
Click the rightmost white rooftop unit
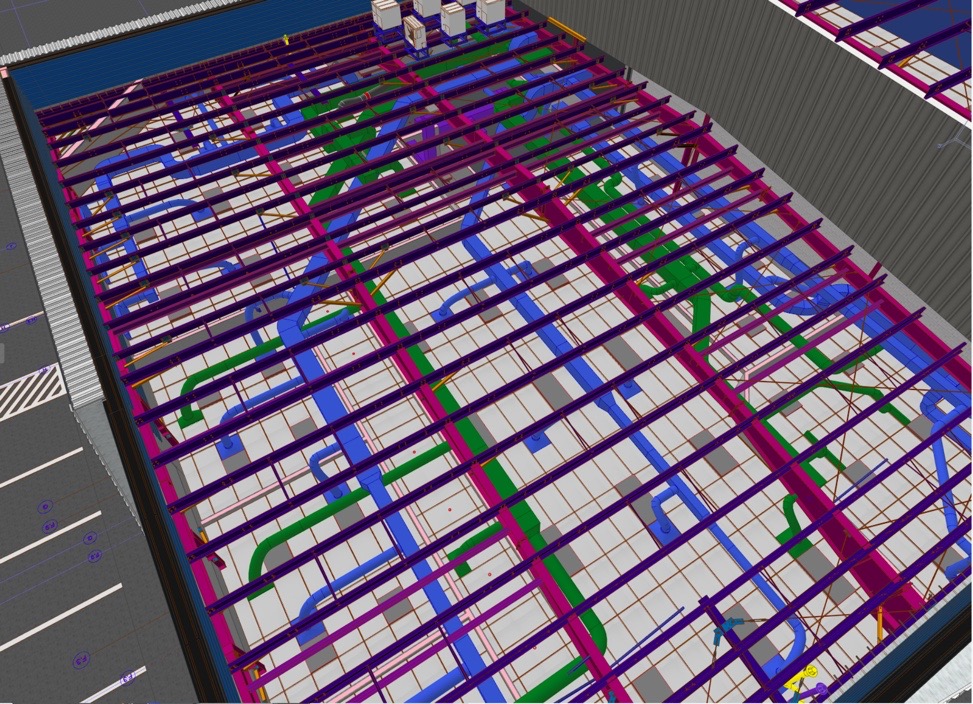coord(490,10)
